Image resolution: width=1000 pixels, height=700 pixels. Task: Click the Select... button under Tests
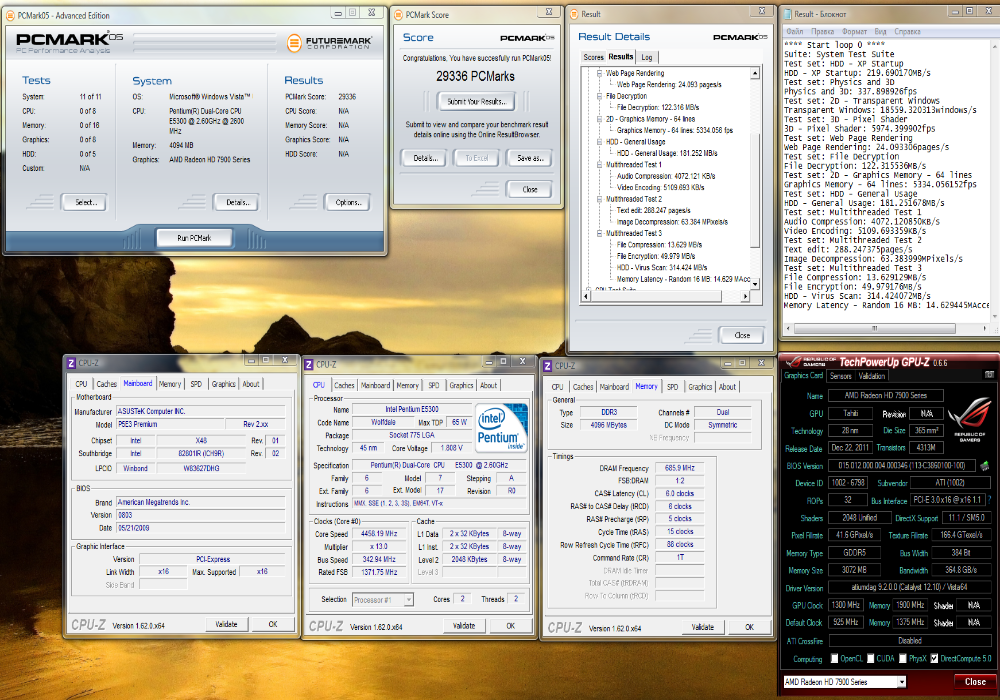pos(84,202)
